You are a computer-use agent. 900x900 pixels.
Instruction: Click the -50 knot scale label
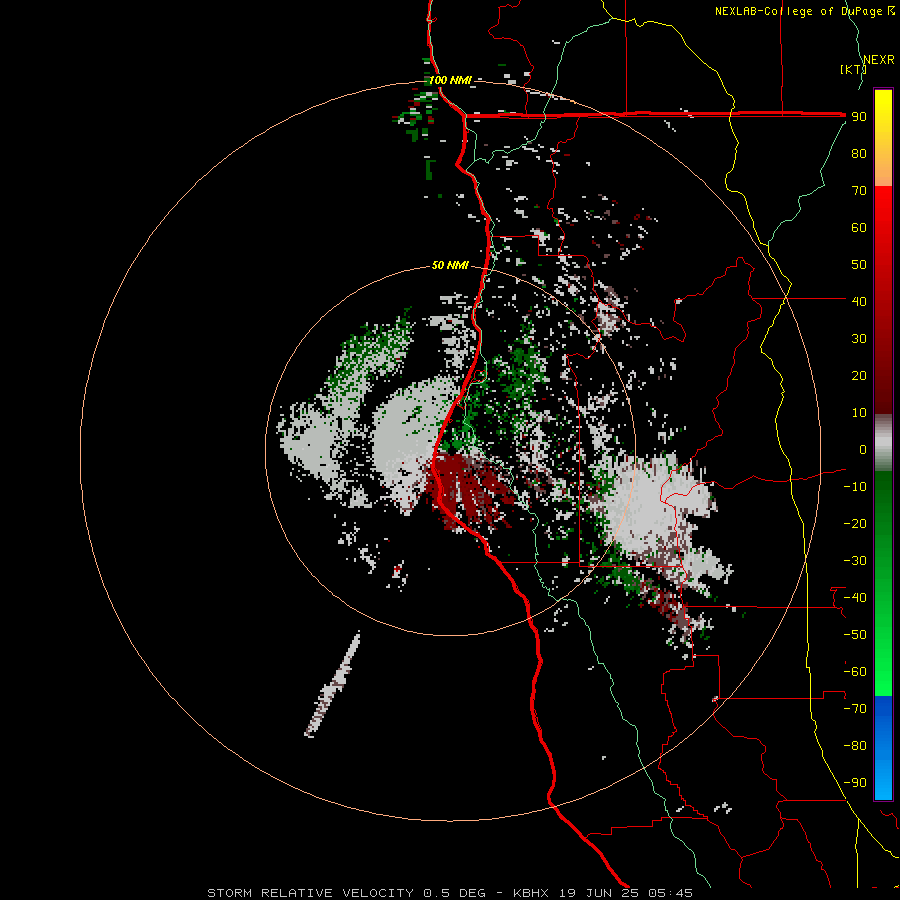[855, 635]
